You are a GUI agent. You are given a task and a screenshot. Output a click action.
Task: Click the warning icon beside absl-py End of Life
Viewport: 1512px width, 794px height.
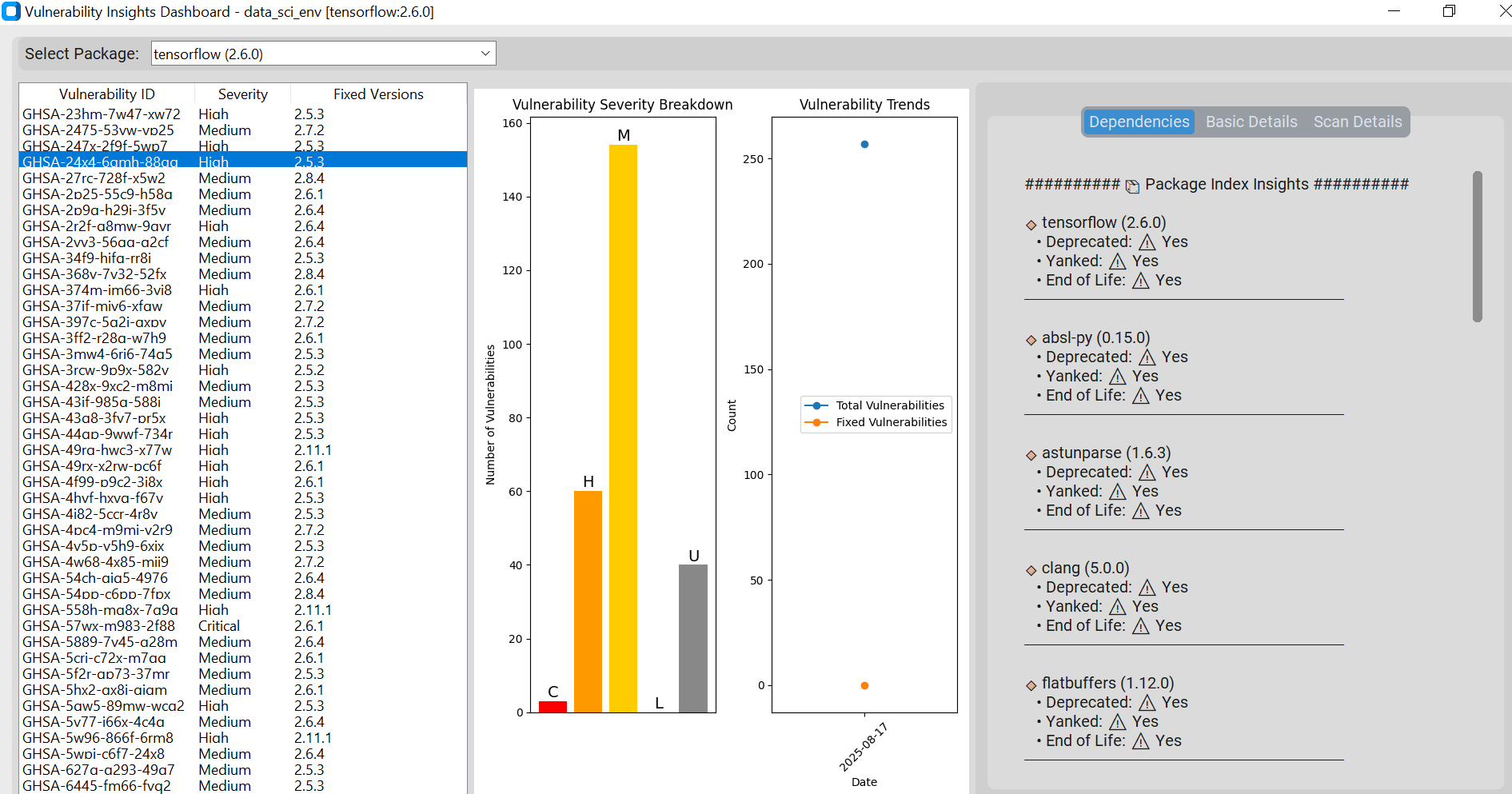pyautogui.click(x=1141, y=396)
